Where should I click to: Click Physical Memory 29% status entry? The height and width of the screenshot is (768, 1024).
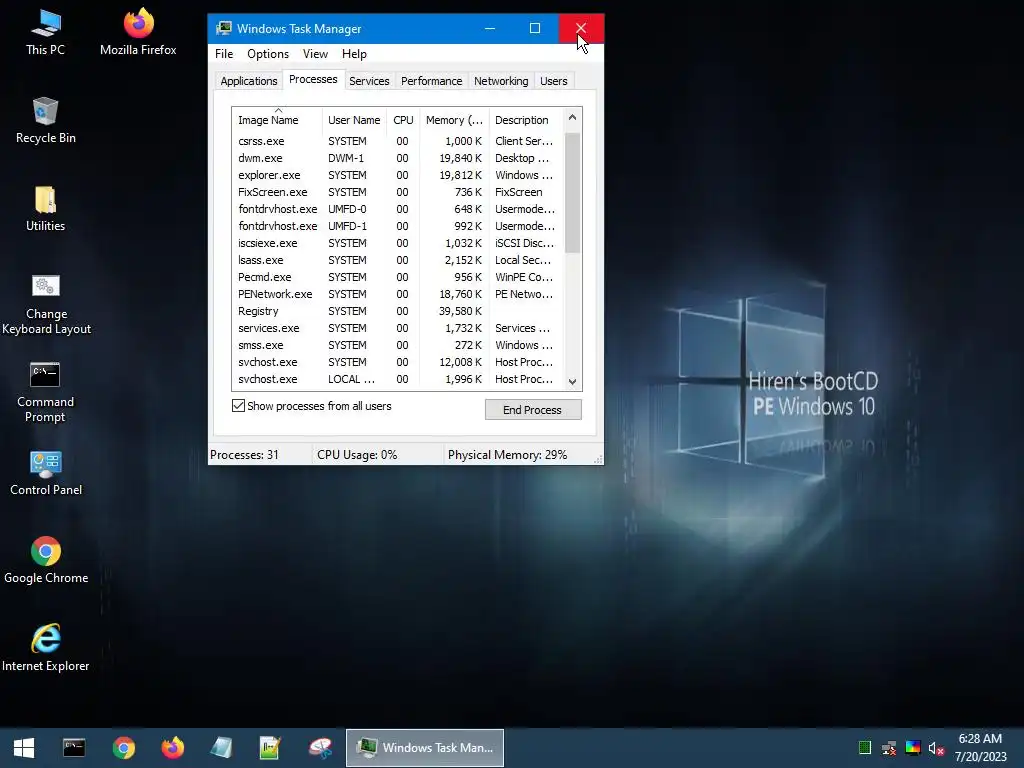pyautogui.click(x=507, y=455)
